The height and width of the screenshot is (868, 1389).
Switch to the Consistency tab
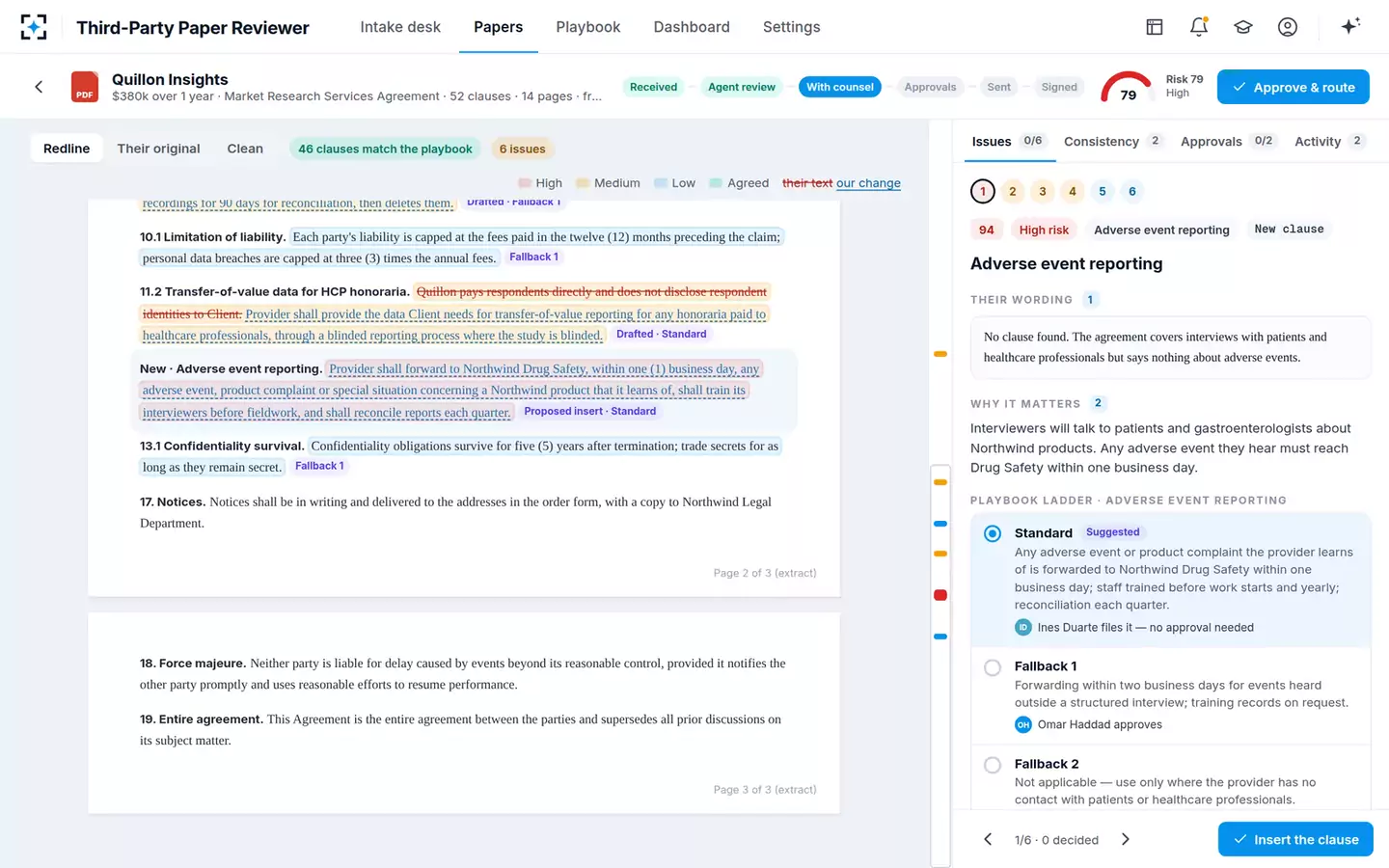click(1113, 141)
